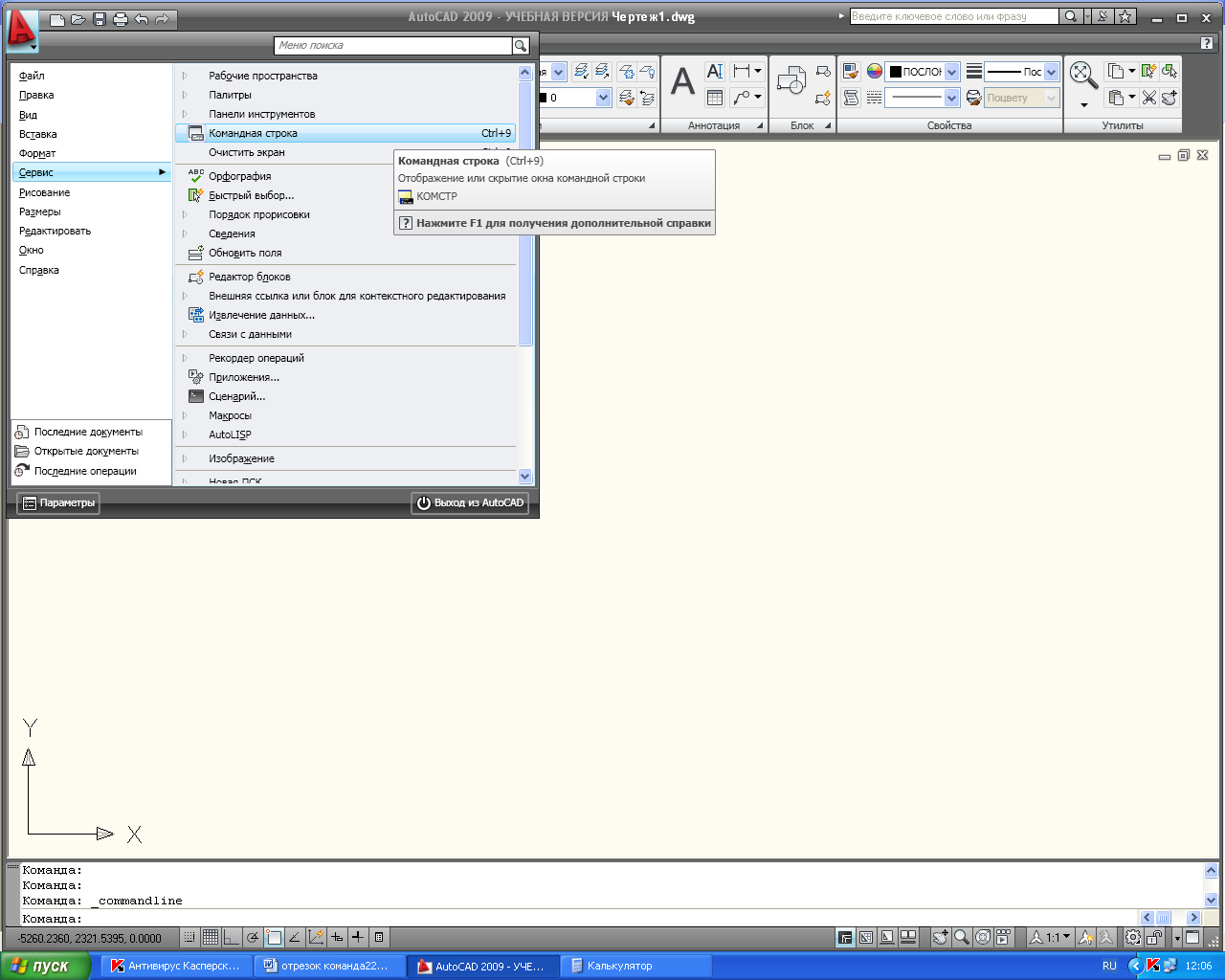Toggle Dynamic UCS in the status bar
The image size is (1225, 980).
(316, 938)
